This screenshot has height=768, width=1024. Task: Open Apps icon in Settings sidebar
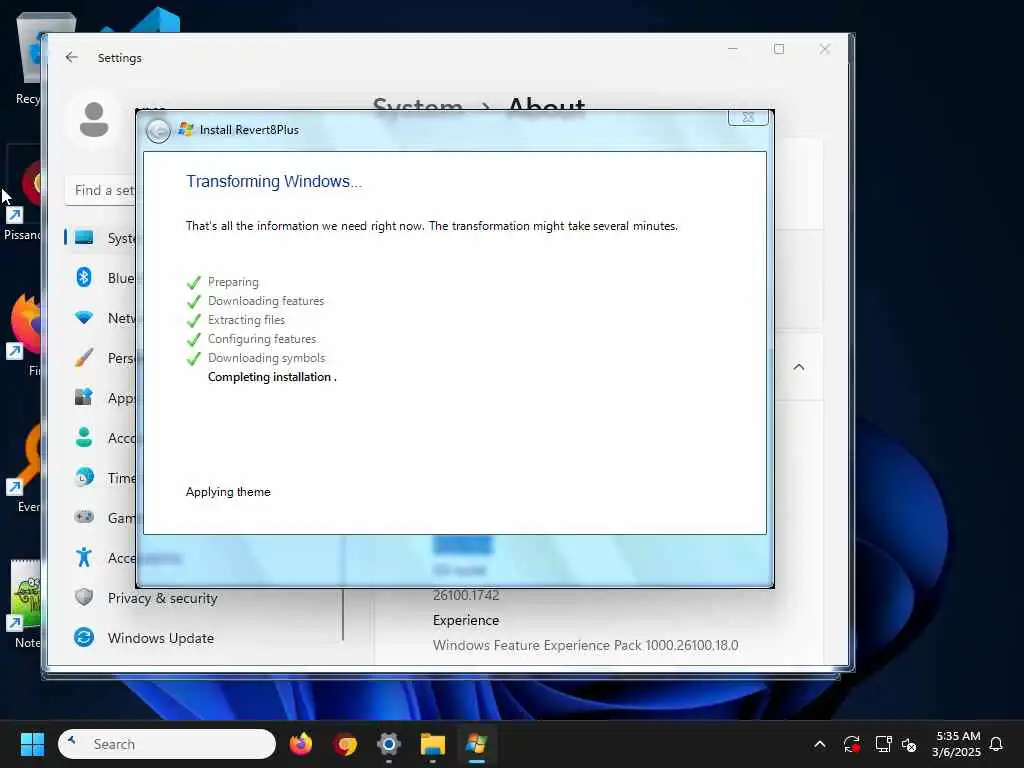point(84,397)
